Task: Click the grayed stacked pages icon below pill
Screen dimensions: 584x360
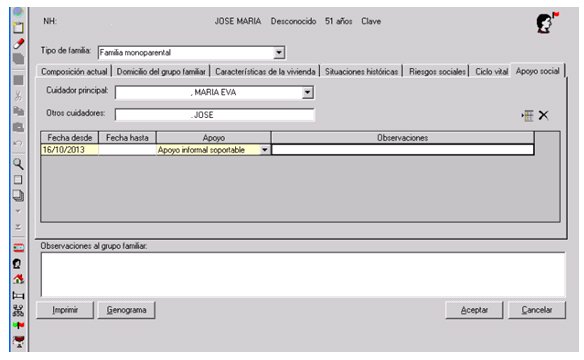Action: click(x=18, y=58)
